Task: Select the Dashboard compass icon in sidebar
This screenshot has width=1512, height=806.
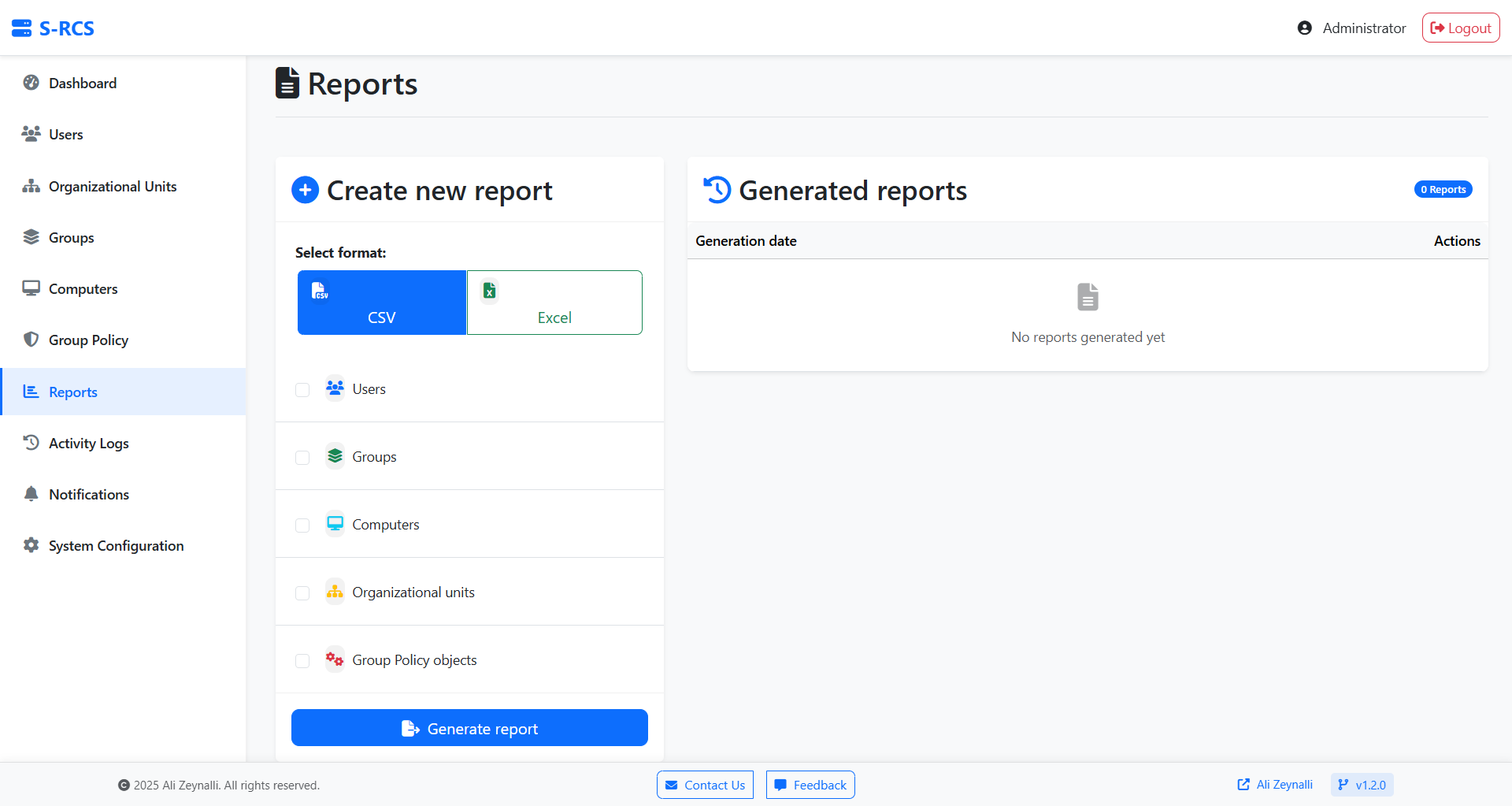Action: click(x=31, y=82)
